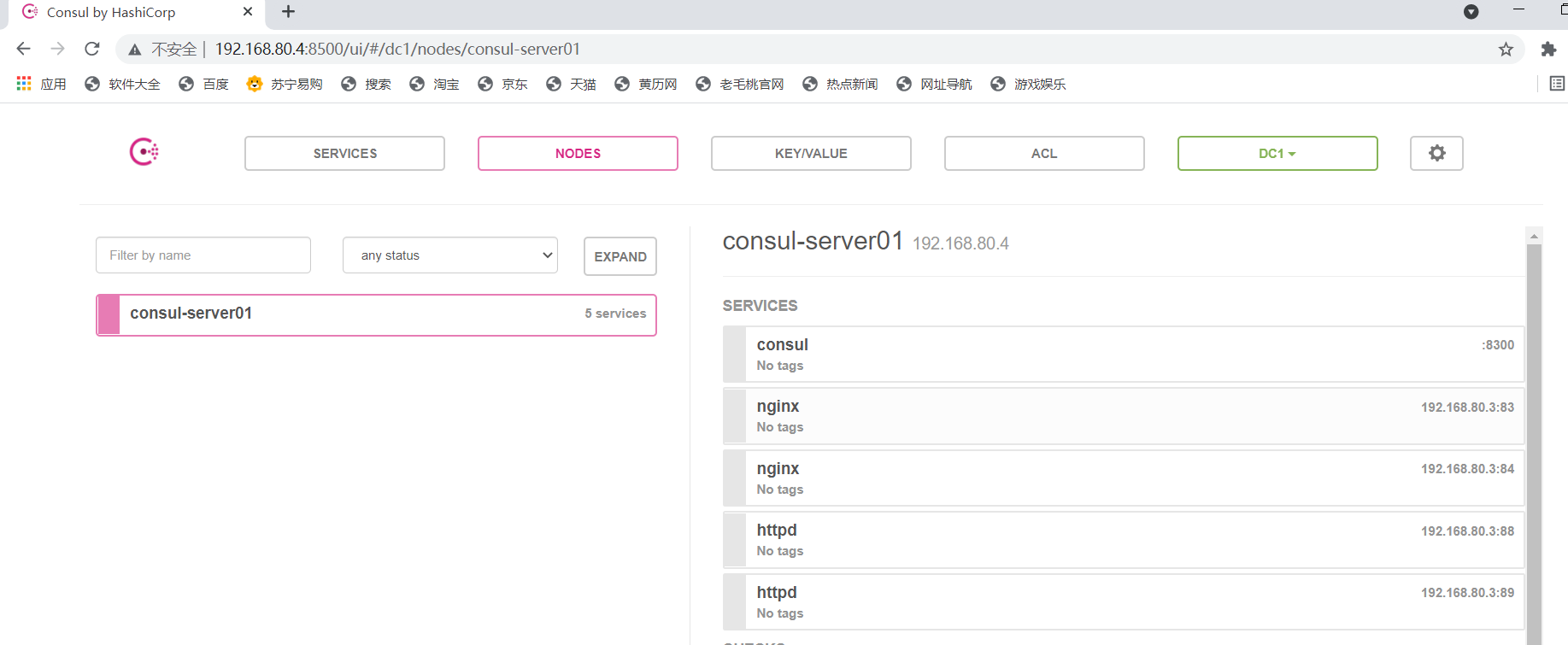Image resolution: width=1568 pixels, height=645 pixels.
Task: Click the profile dropdown circle icon
Action: 1471,12
